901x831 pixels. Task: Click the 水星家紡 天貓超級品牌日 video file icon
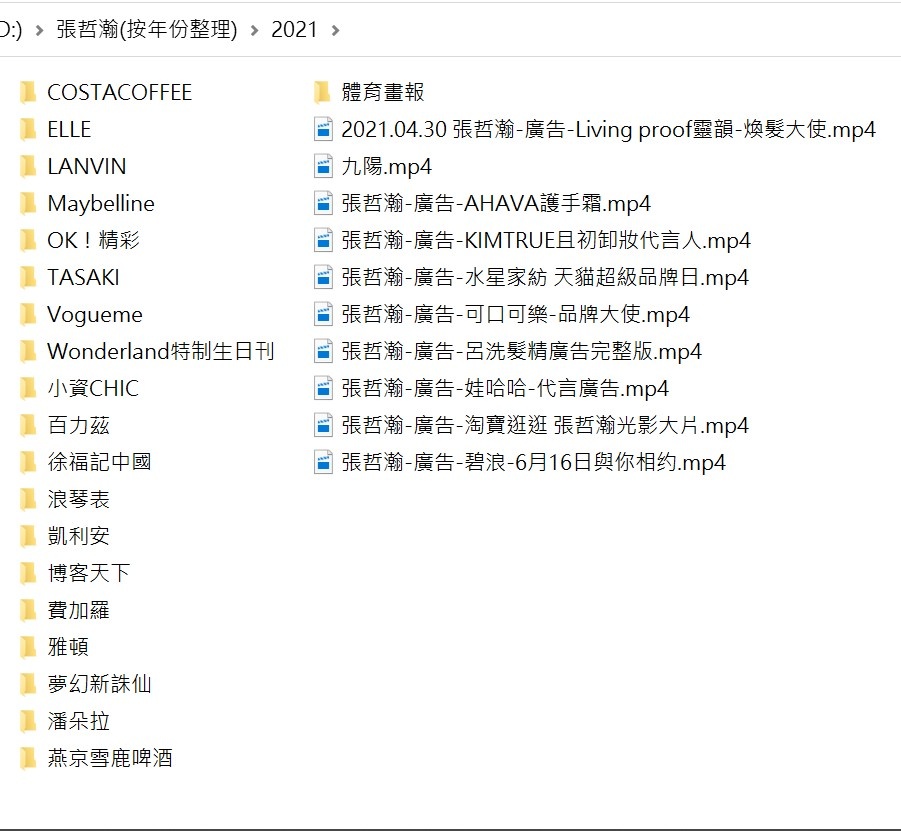click(324, 278)
